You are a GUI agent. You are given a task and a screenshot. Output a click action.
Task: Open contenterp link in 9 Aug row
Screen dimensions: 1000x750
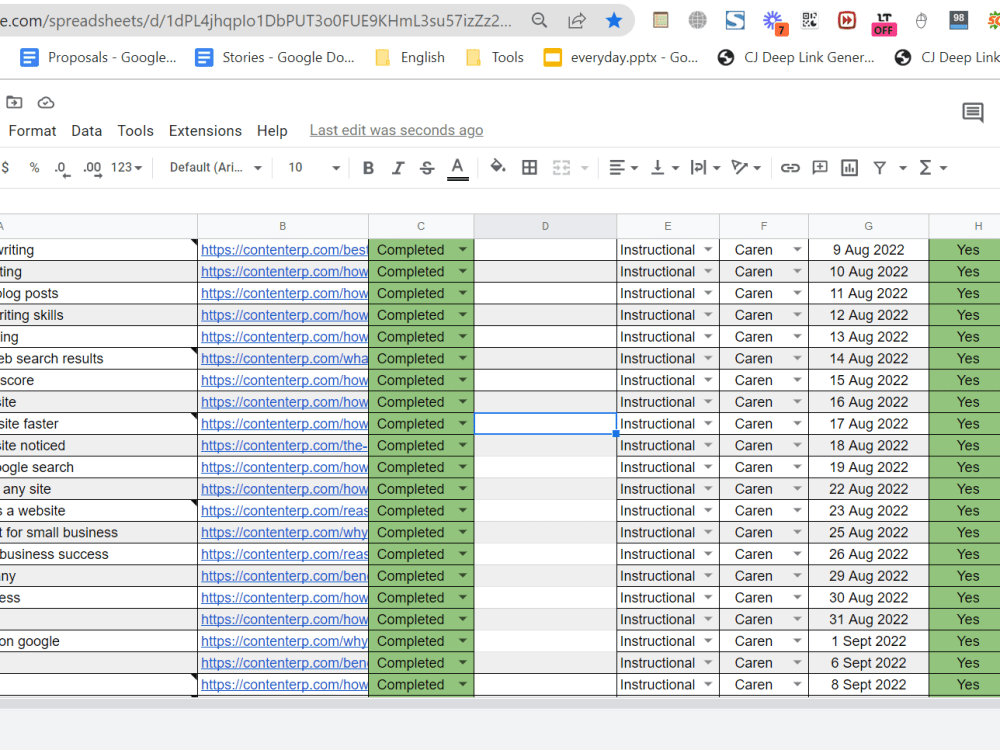[284, 250]
